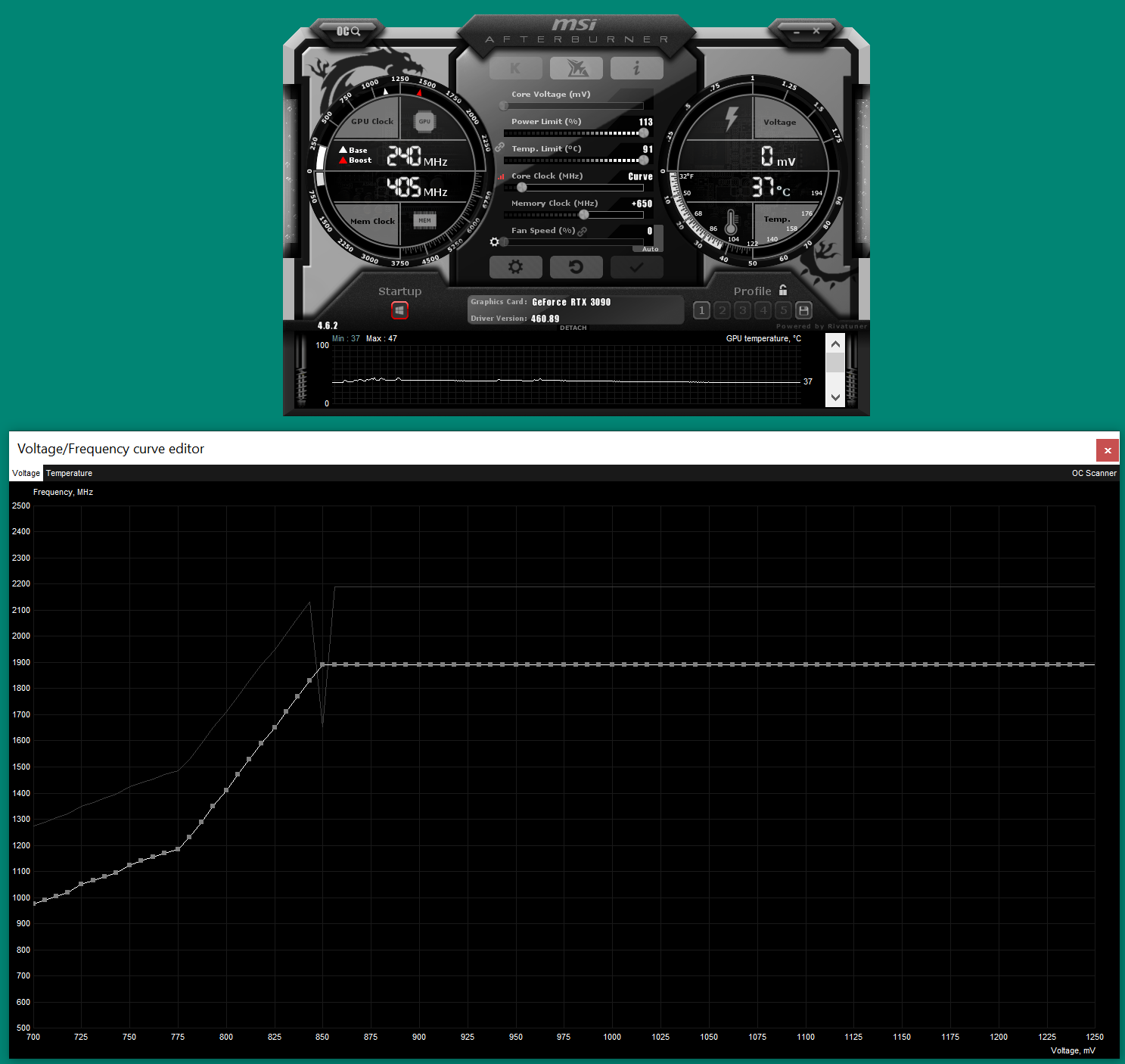Click the 'GeForce RTX 3090' graphics card name

coord(571,302)
